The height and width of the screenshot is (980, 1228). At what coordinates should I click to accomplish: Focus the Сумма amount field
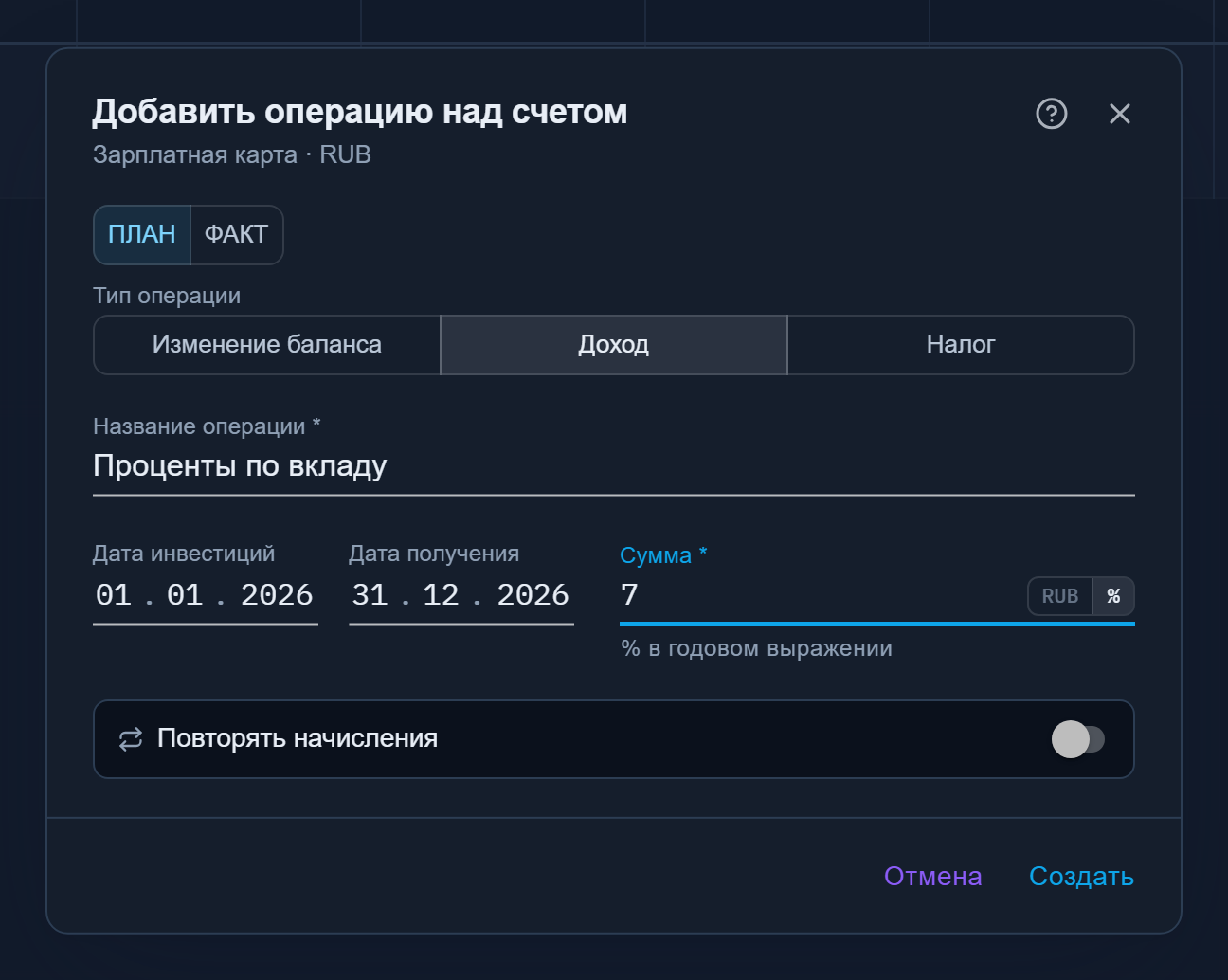pyautogui.click(x=820, y=595)
